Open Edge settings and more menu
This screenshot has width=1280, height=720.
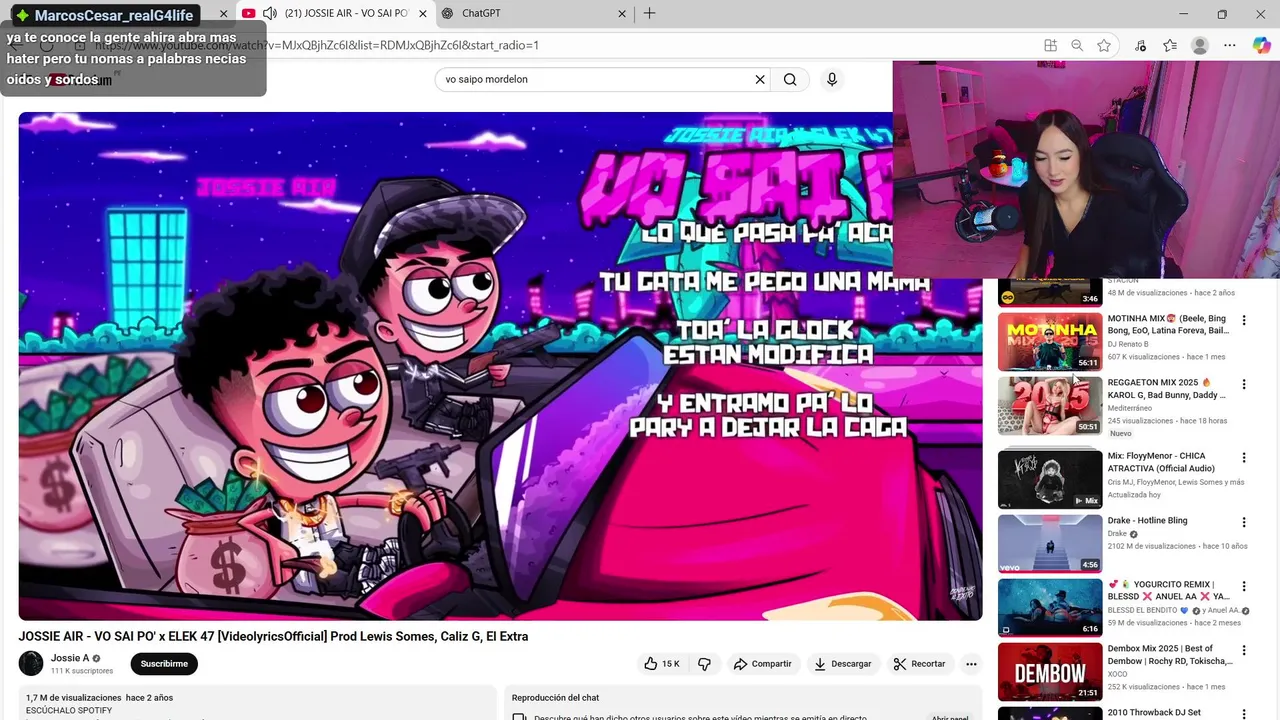click(x=1231, y=45)
